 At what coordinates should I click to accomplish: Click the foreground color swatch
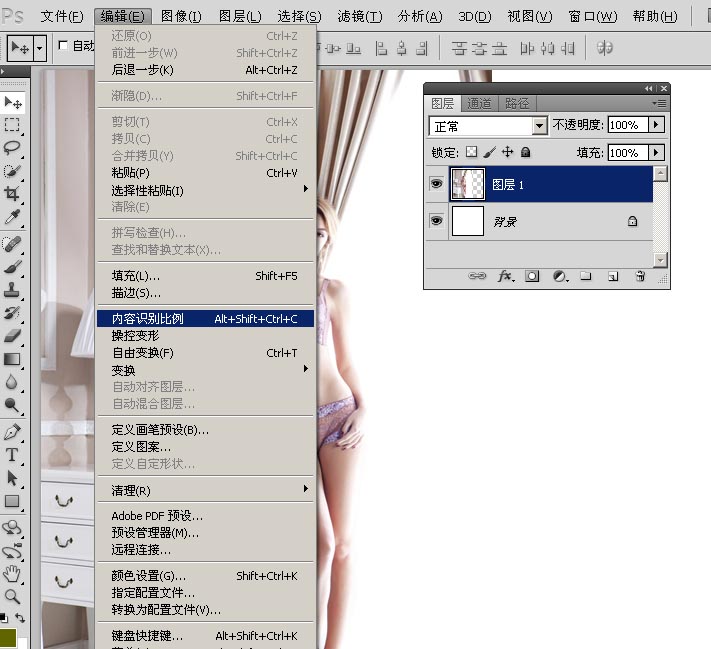pos(8,637)
